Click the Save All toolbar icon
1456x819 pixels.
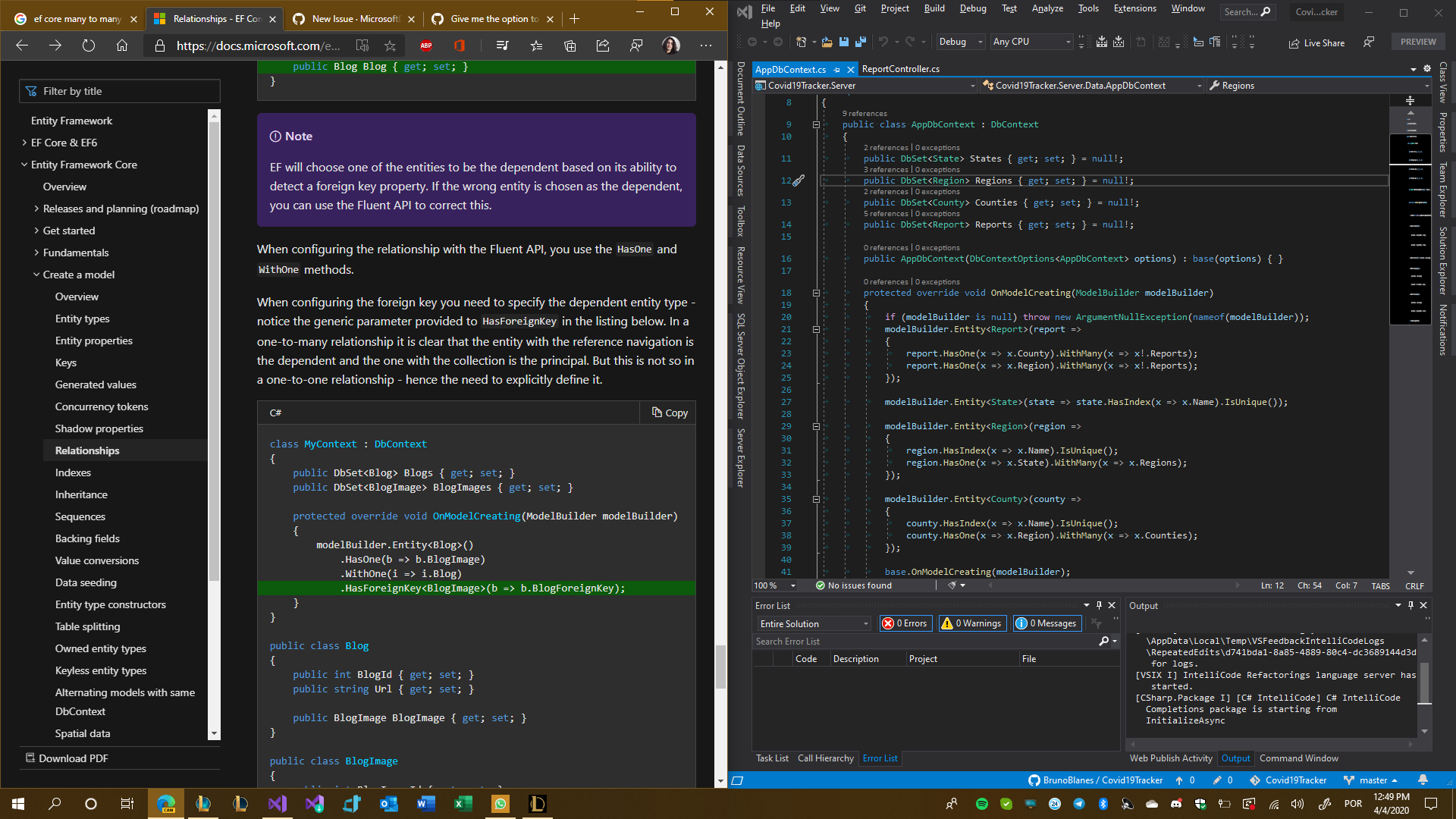coord(861,42)
